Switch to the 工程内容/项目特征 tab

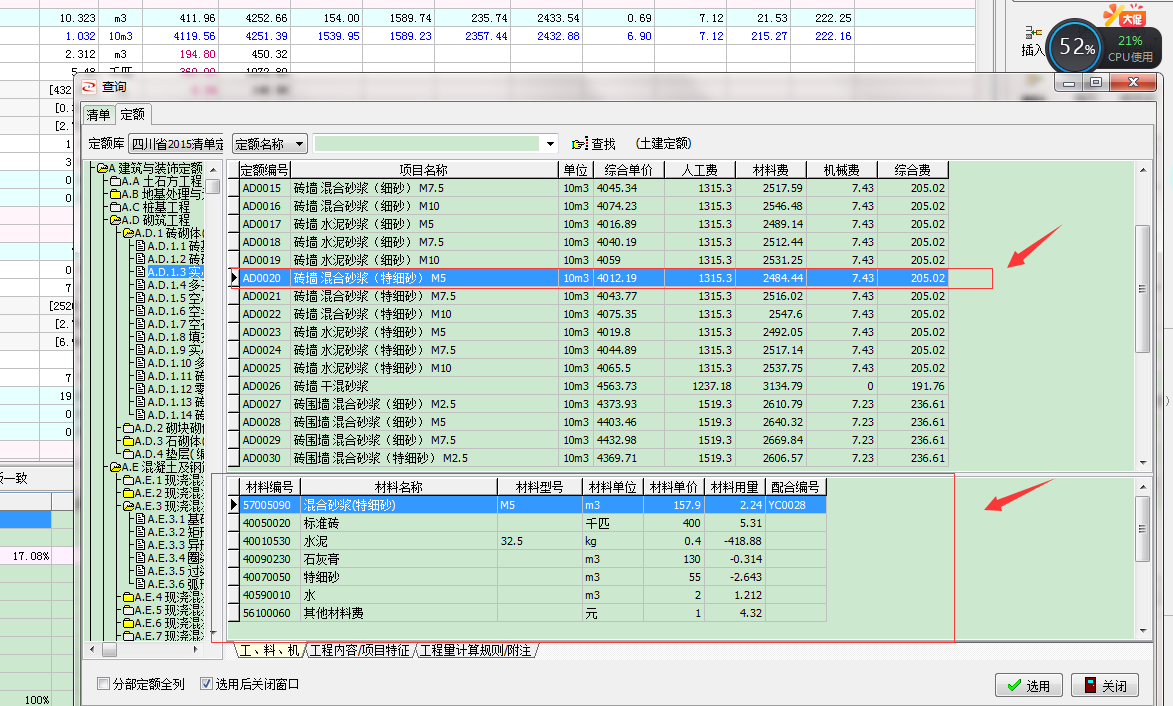click(360, 651)
